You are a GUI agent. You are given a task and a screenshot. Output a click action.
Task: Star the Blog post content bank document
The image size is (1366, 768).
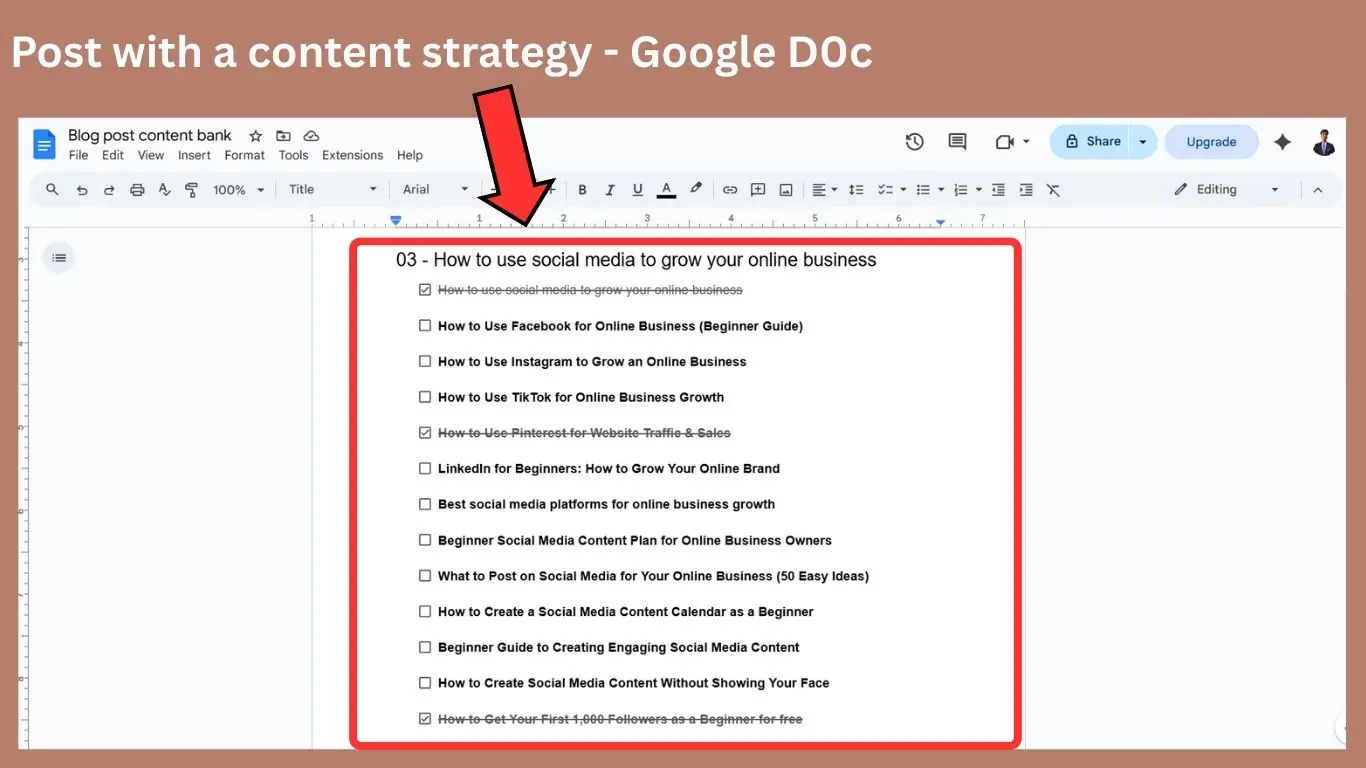coord(255,136)
